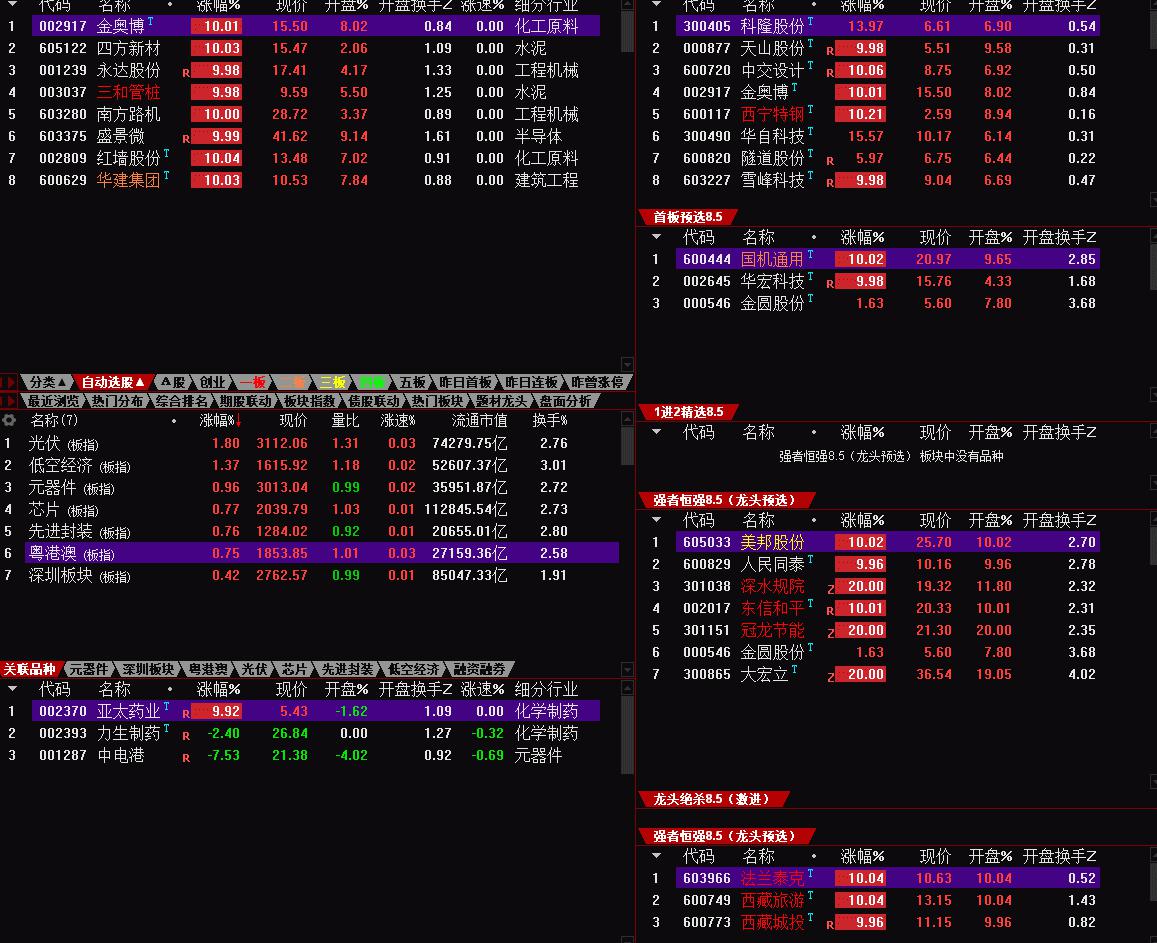The width and height of the screenshot is (1157, 943).
Task: Click the R badge next to 华宏科技
Action: pos(830,283)
